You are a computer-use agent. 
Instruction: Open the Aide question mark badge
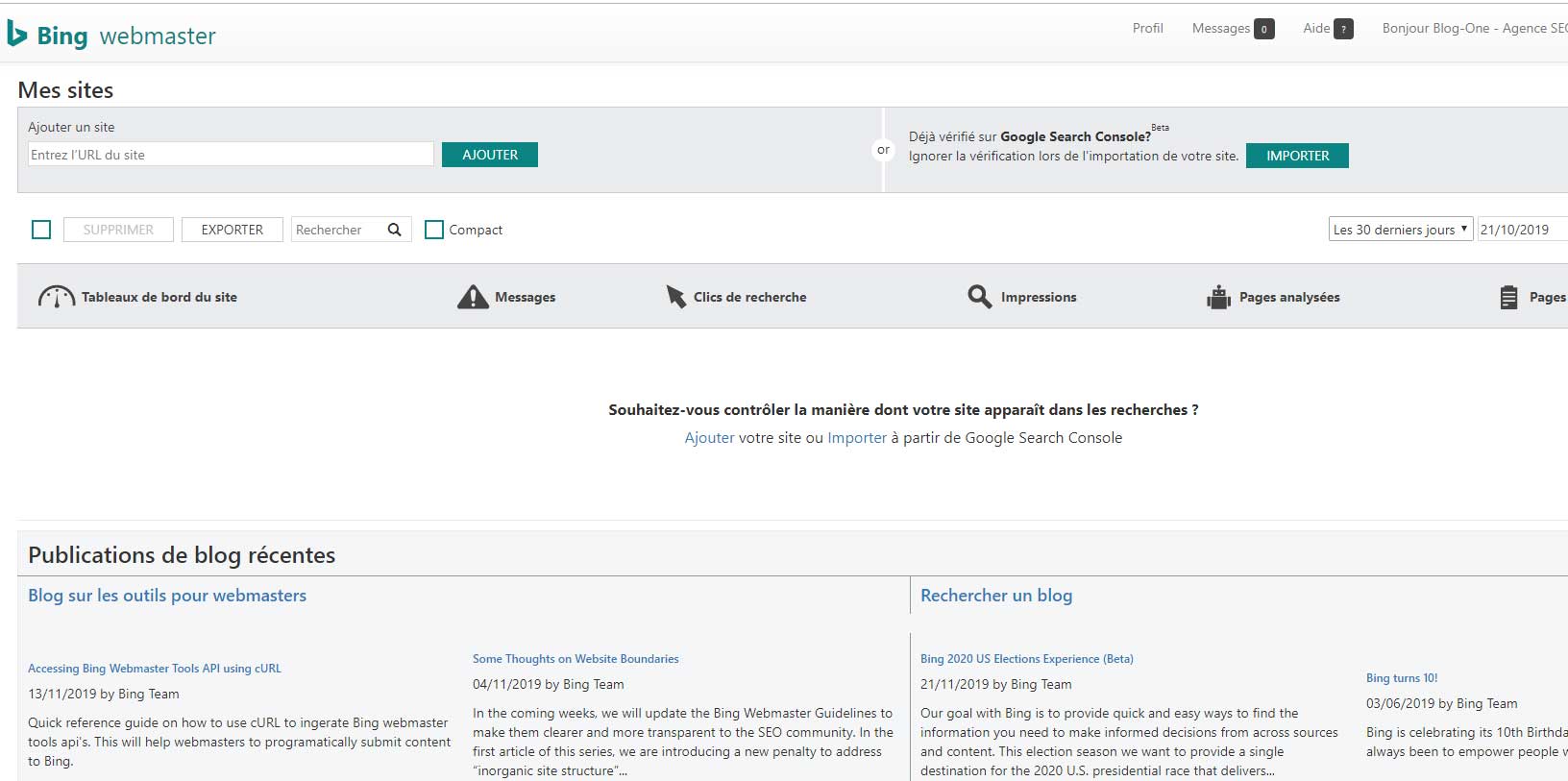coord(1343,29)
